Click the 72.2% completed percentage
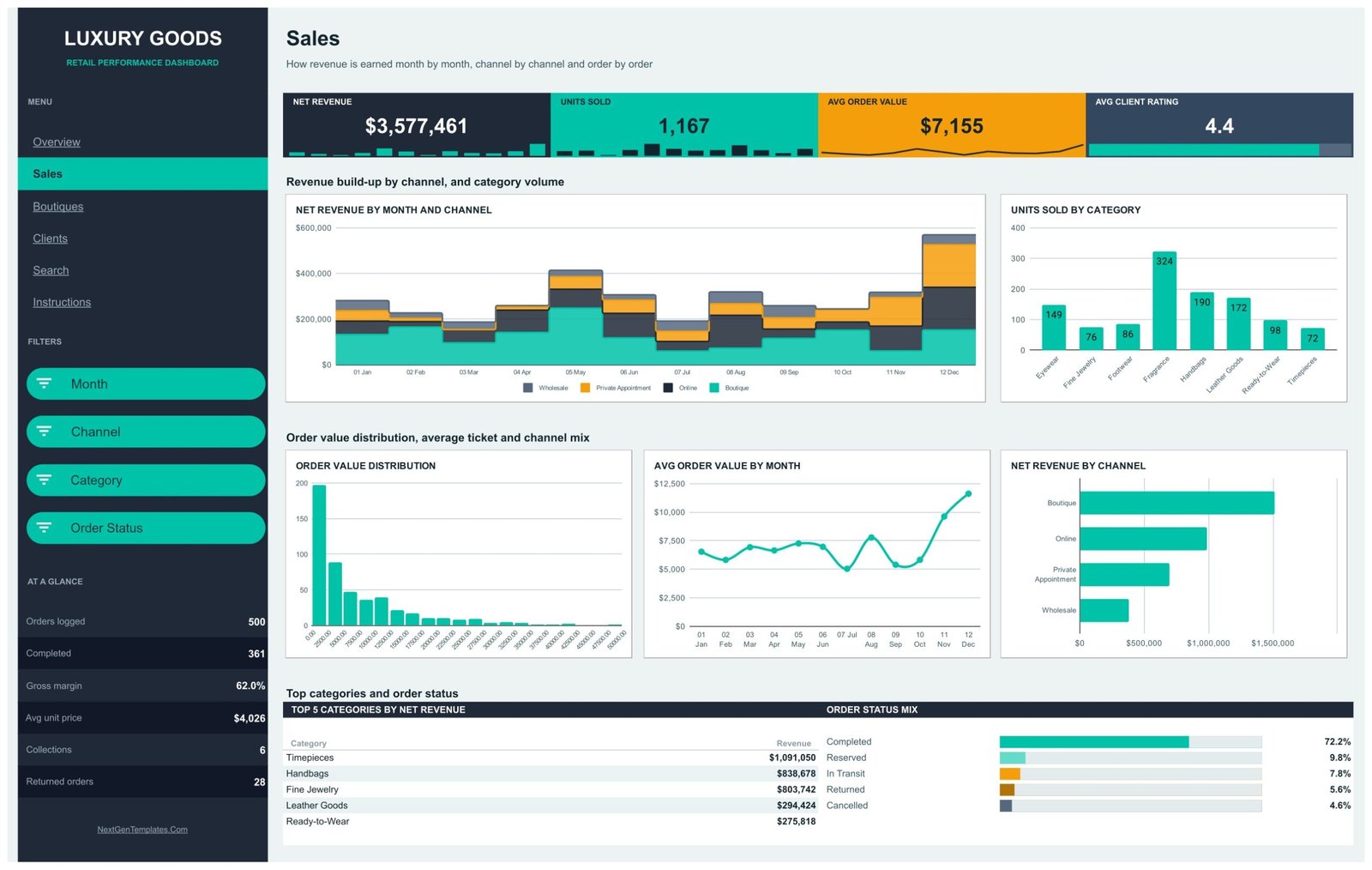 pos(1337,742)
